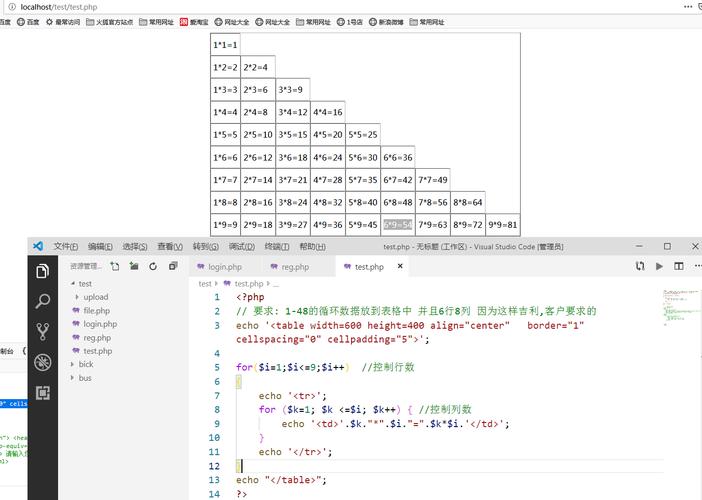Open reg.php from the explorer tree
702x500 pixels.
pos(97,338)
